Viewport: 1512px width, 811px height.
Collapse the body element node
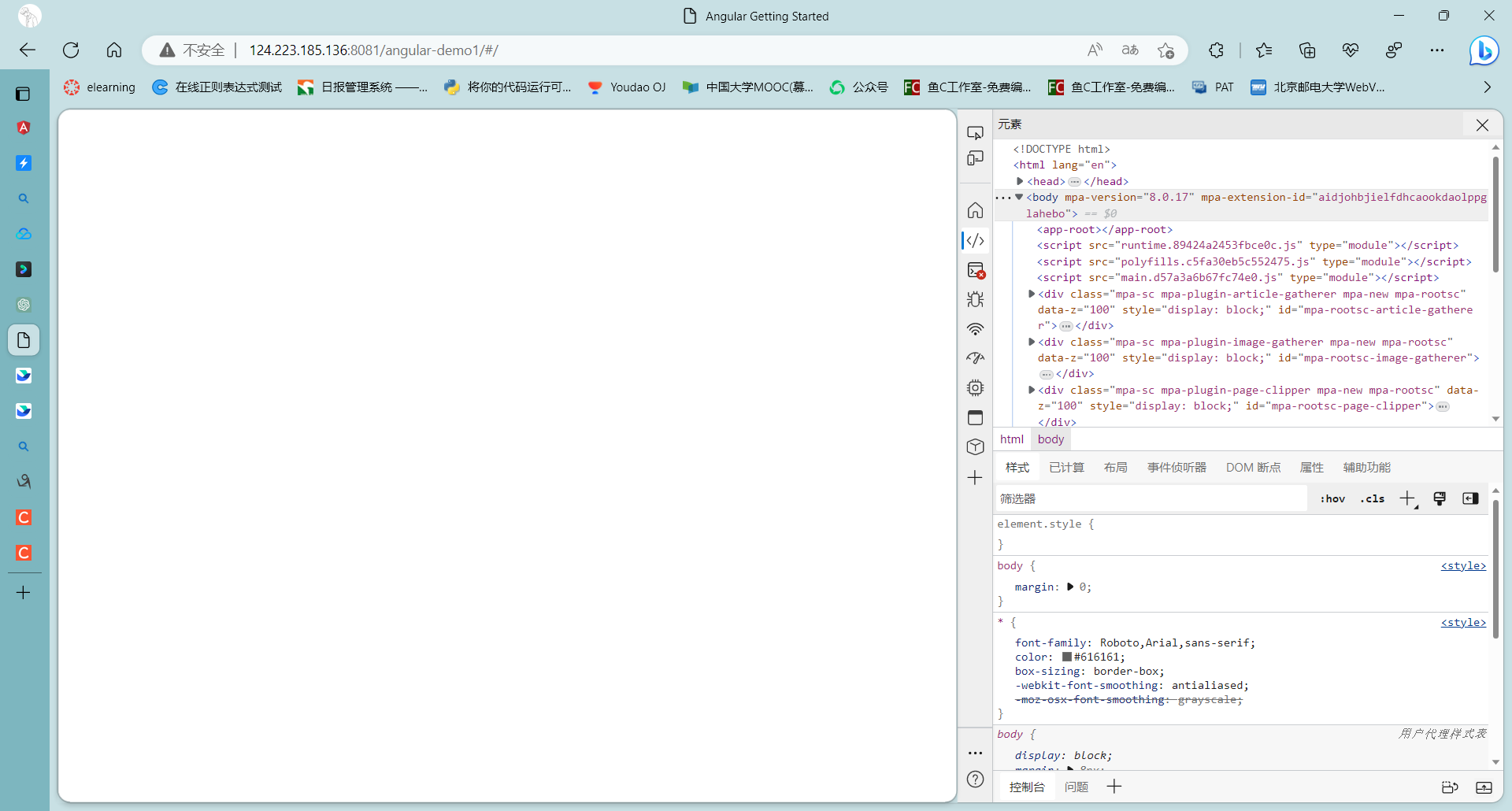pyautogui.click(x=1019, y=197)
